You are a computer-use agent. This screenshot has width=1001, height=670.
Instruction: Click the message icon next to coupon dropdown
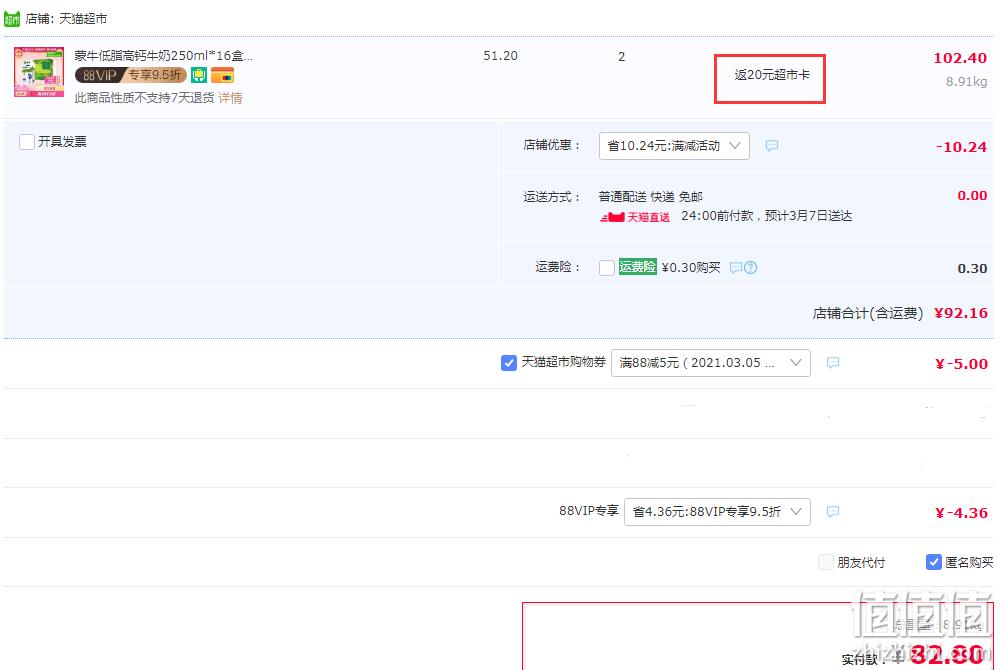[832, 362]
